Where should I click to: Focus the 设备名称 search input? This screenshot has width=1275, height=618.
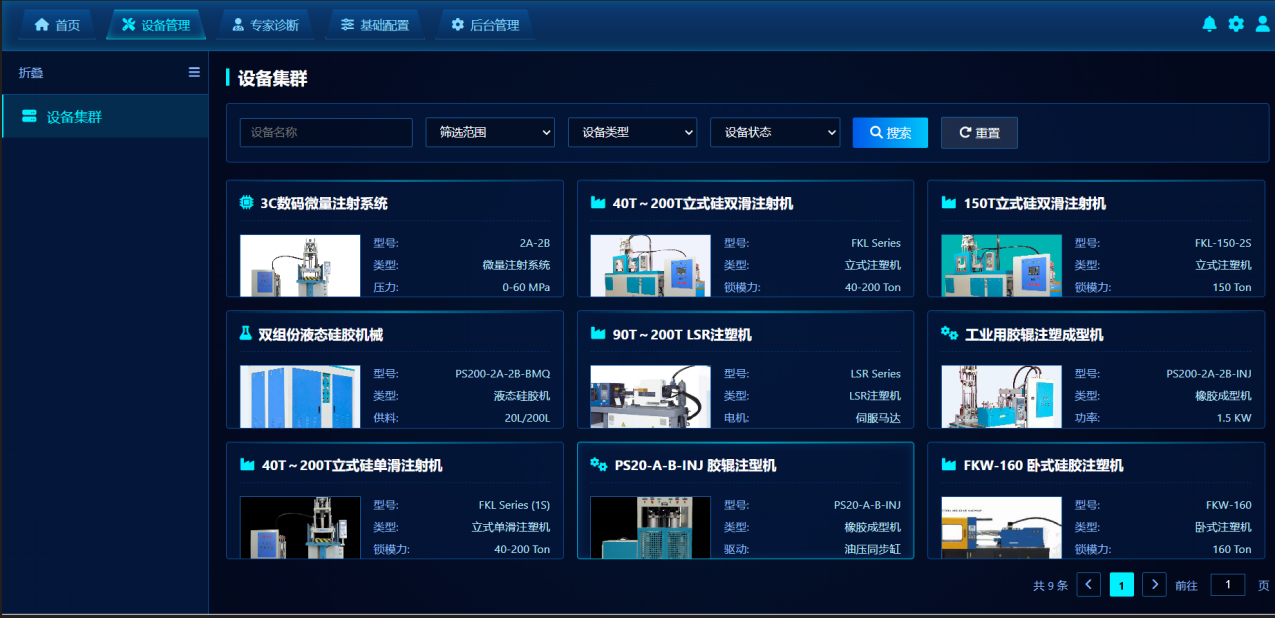pyautogui.click(x=326, y=132)
